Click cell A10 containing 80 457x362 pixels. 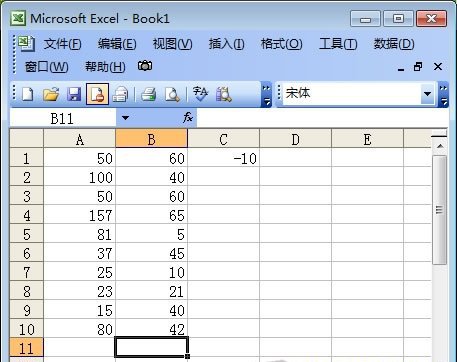click(79, 329)
